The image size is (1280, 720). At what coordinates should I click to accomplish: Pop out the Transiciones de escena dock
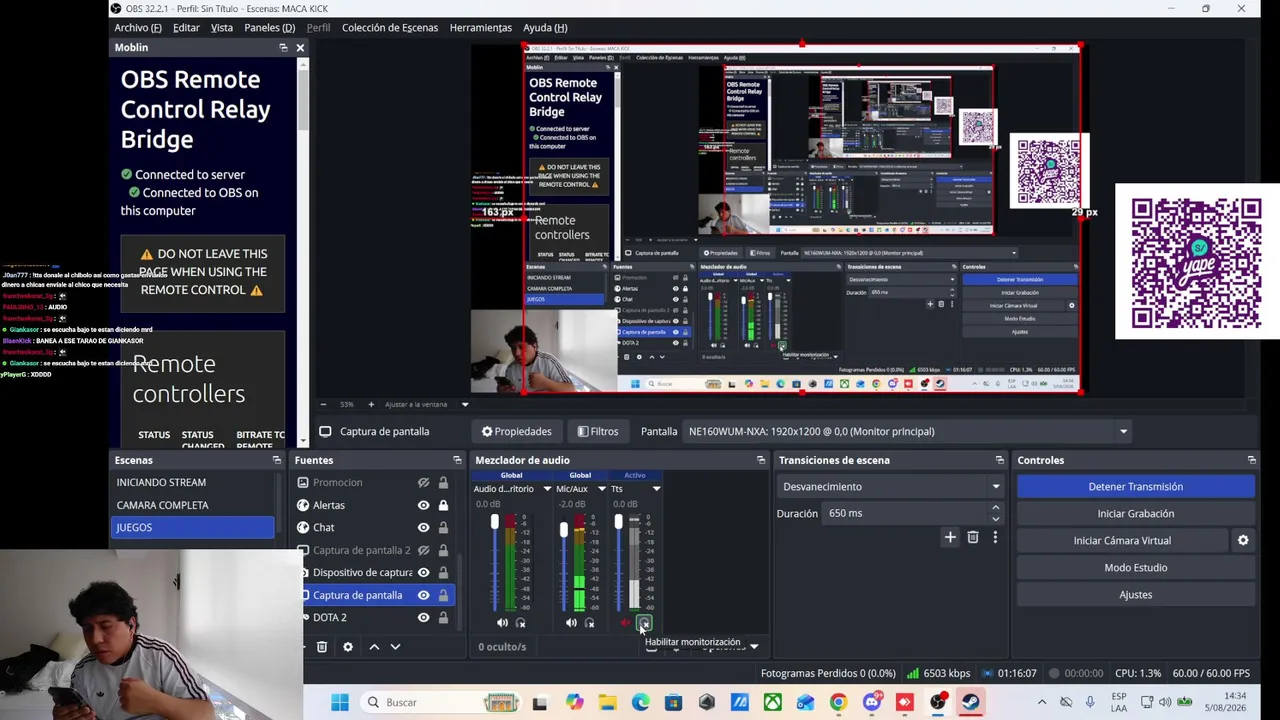pyautogui.click(x=1000, y=460)
